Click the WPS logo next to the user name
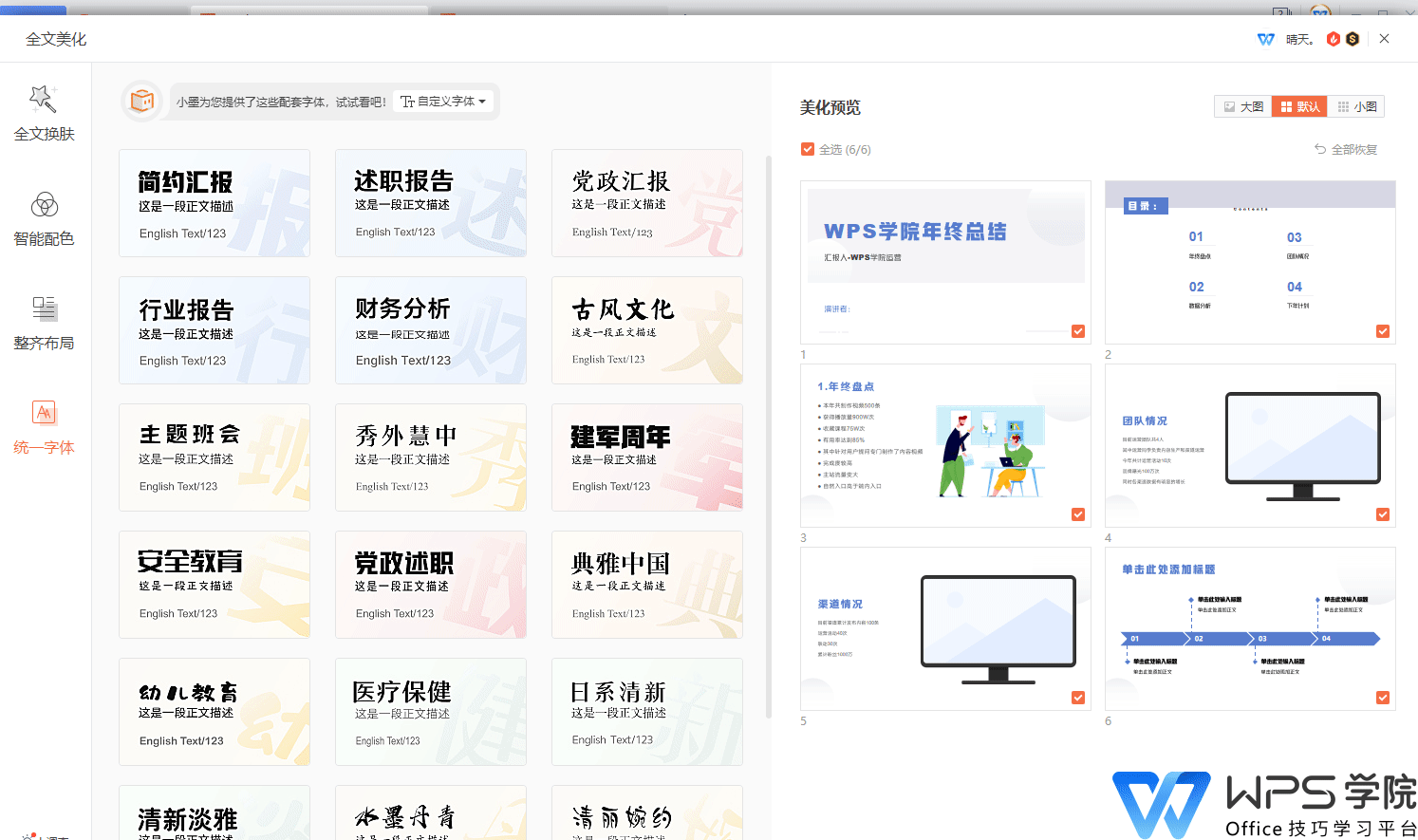1418x840 pixels. point(1265,39)
